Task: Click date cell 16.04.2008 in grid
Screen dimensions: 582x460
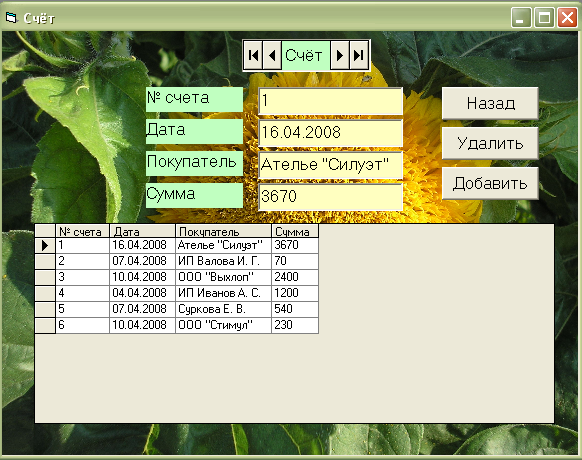Action: 142,245
